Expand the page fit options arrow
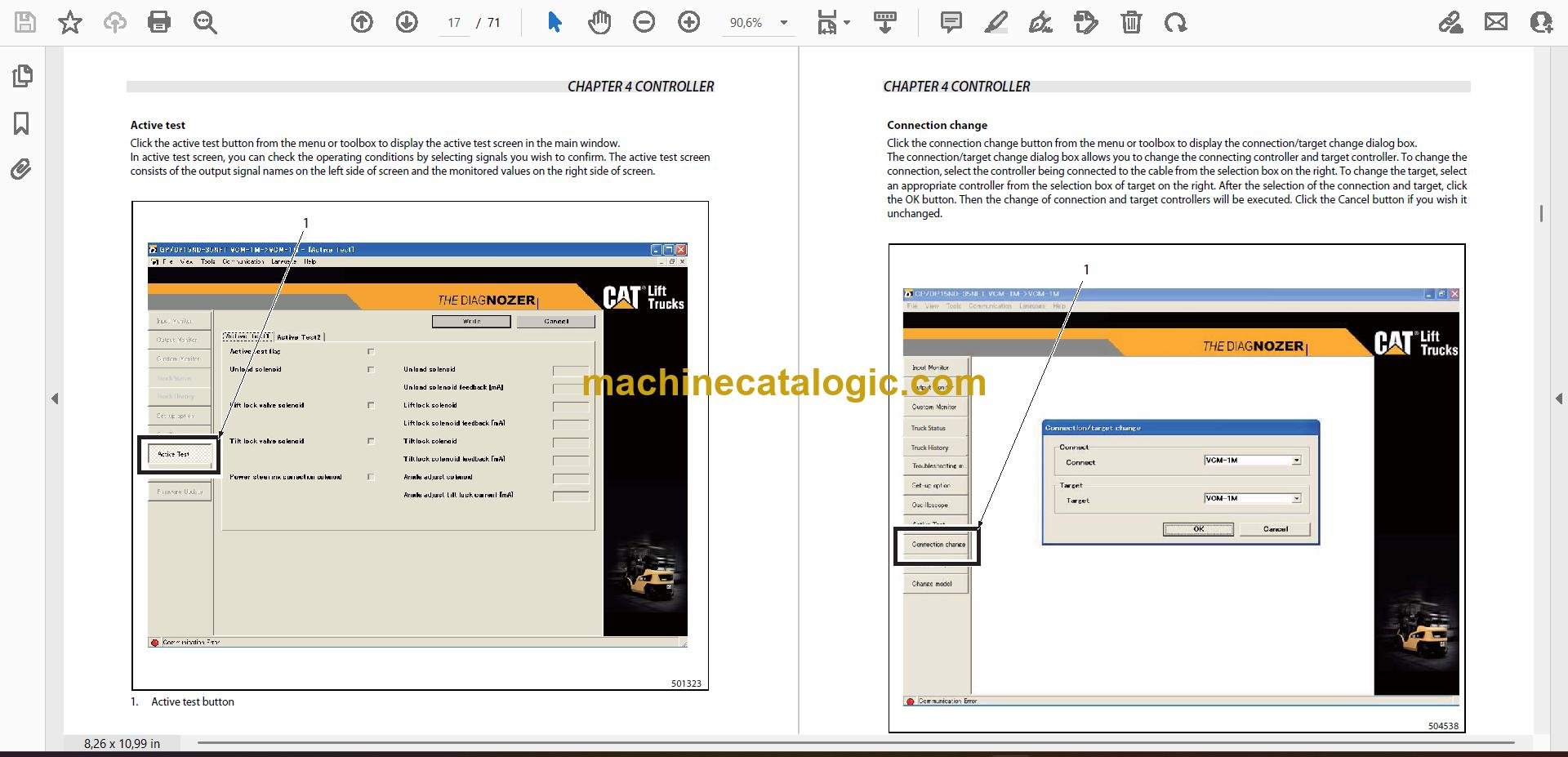This screenshot has width=1568, height=757. [x=847, y=22]
